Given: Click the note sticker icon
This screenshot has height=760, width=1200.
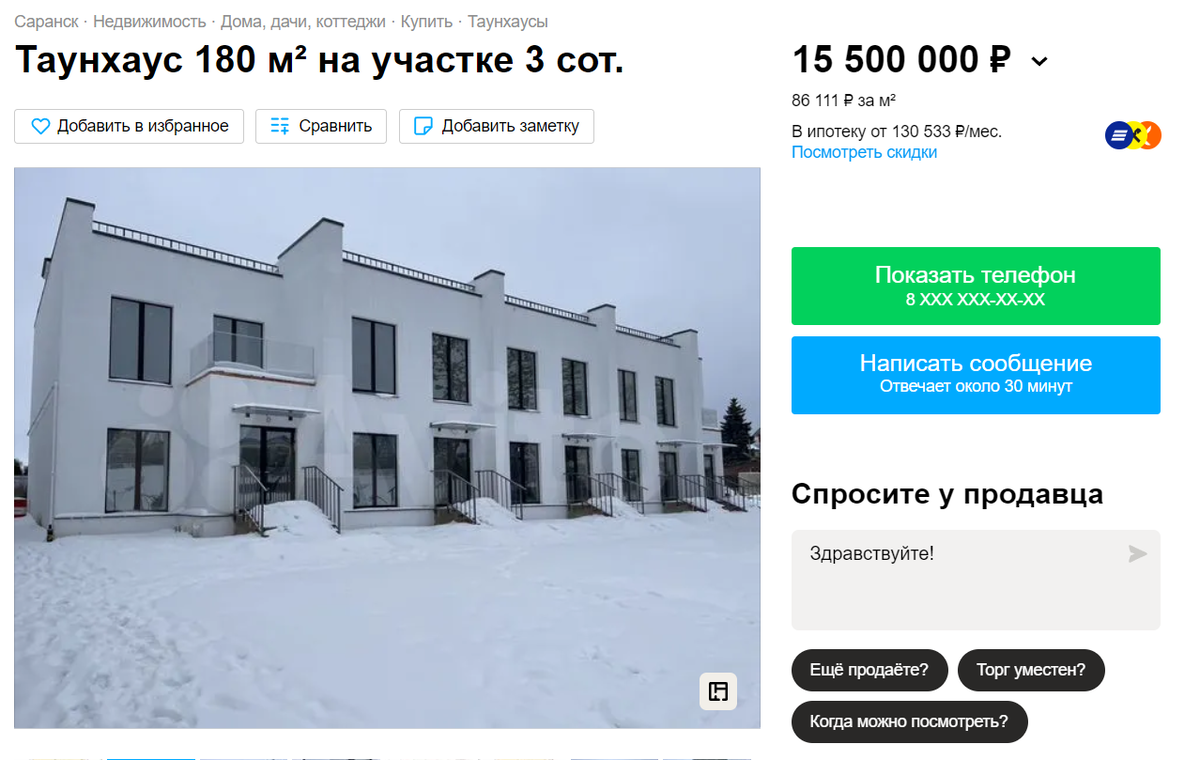Looking at the screenshot, I should click(423, 126).
